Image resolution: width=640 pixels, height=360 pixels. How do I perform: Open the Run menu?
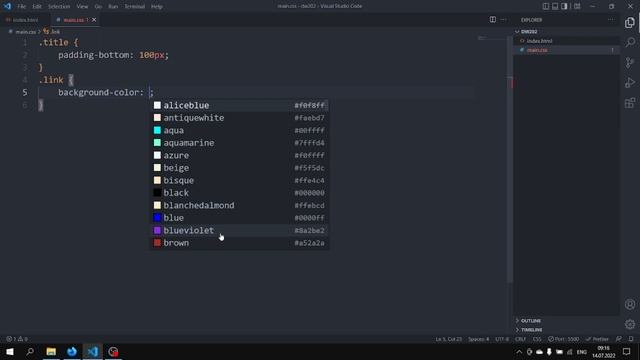coord(113,7)
